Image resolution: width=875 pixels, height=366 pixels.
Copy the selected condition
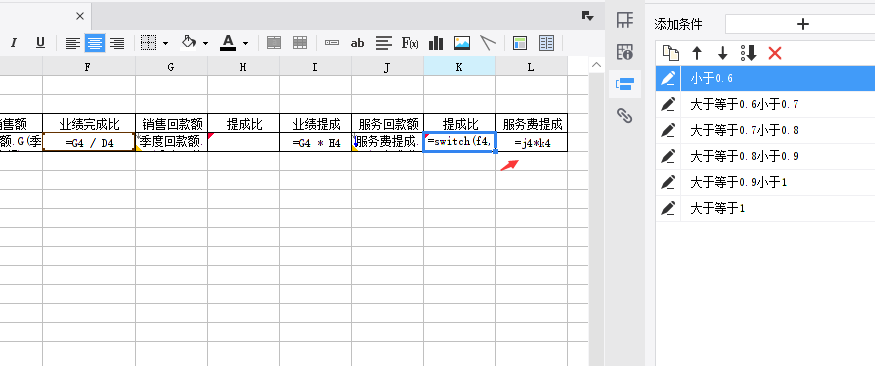[671, 53]
